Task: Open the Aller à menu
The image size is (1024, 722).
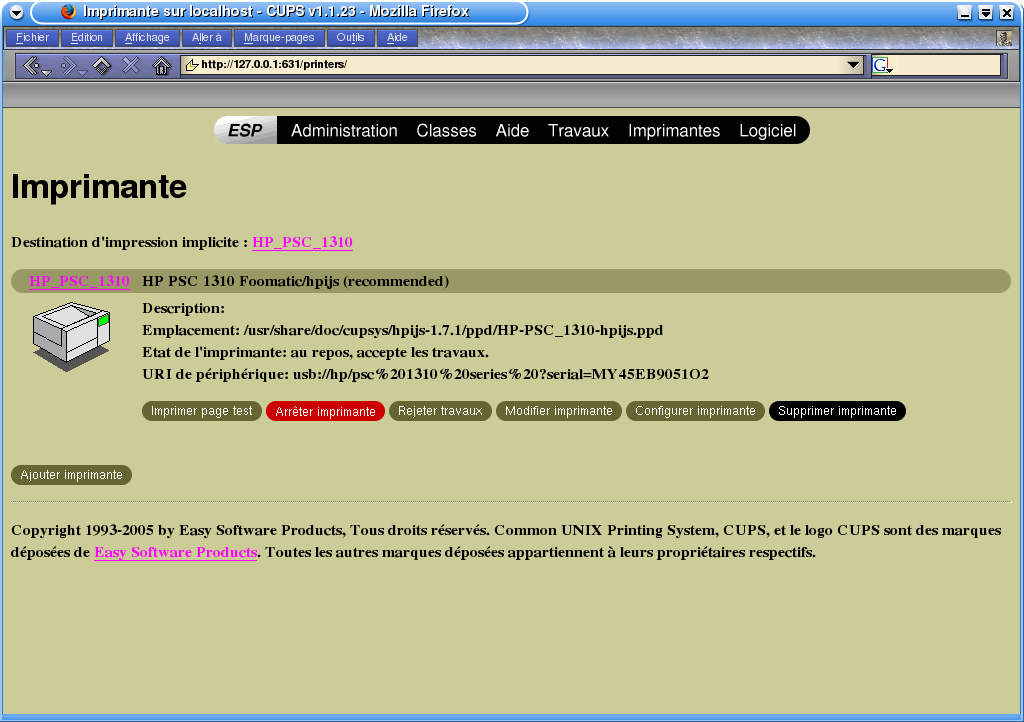Action: tap(206, 38)
